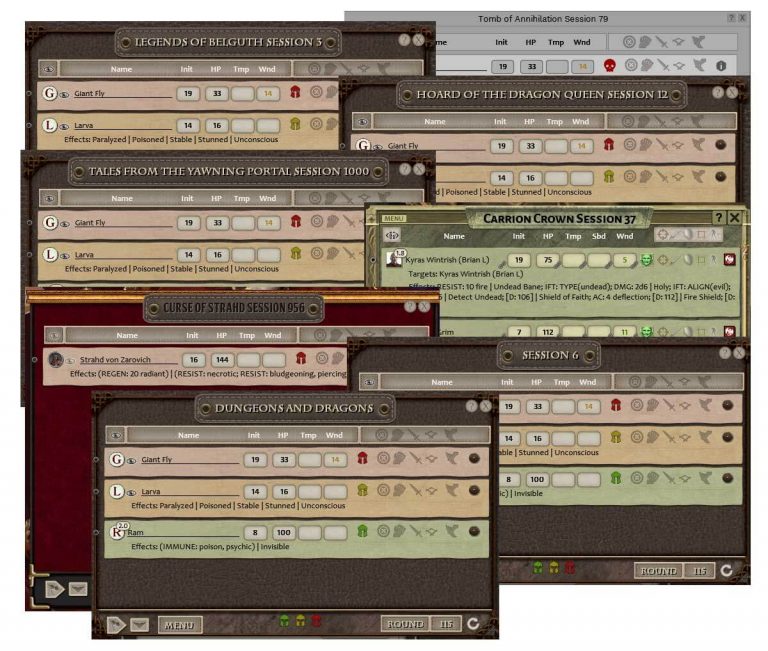Open MENU in the Carrion Crown Session 37 window
The height and width of the screenshot is (651, 768).
pyautogui.click(x=393, y=218)
